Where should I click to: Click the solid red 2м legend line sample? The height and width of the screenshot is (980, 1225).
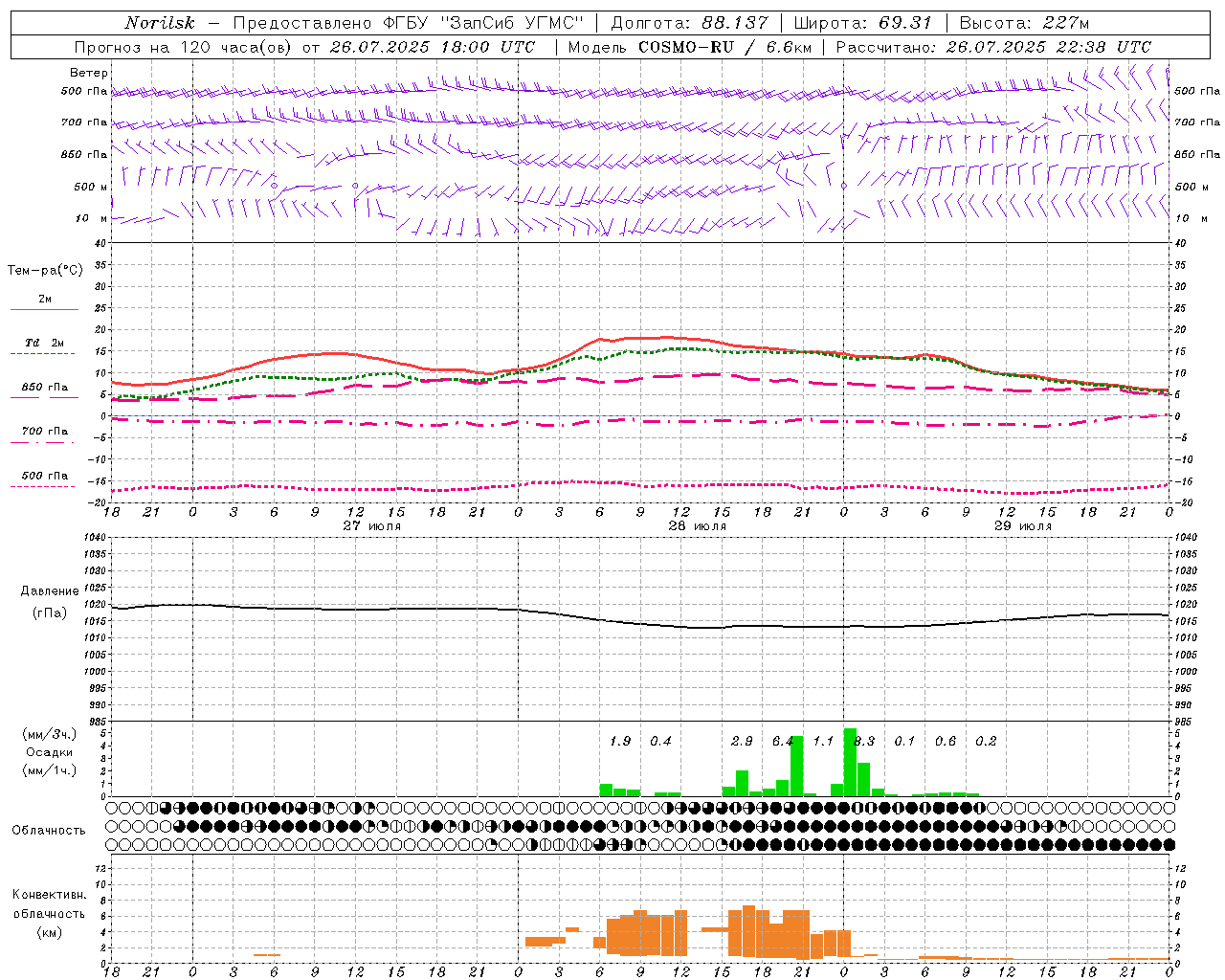coord(44,309)
